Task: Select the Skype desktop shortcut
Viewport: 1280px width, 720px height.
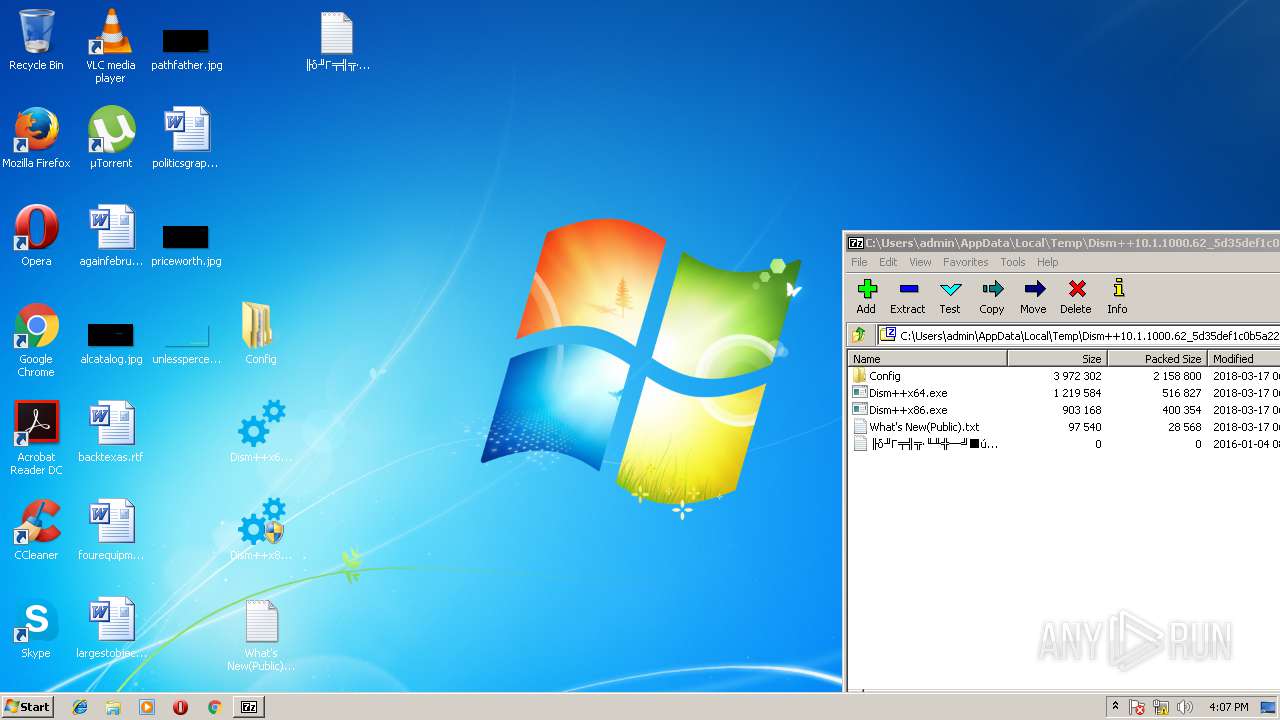Action: click(x=36, y=629)
